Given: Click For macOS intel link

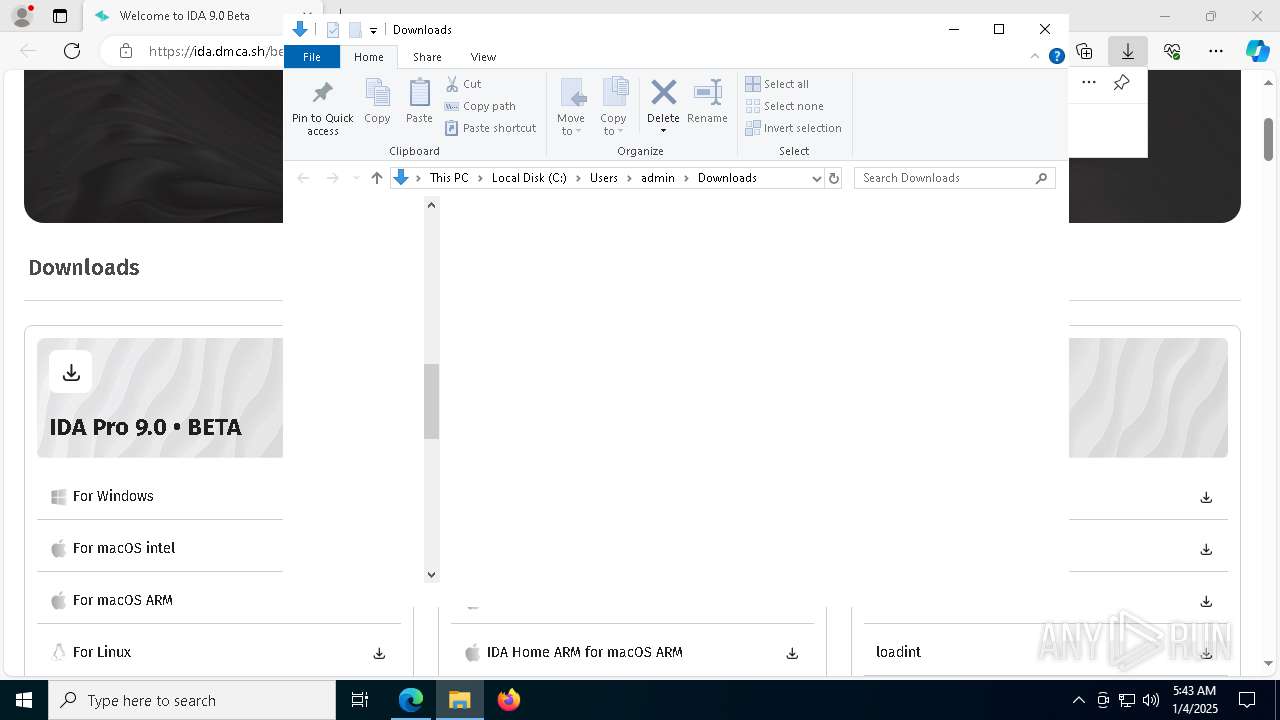Looking at the screenshot, I should coord(124,548).
